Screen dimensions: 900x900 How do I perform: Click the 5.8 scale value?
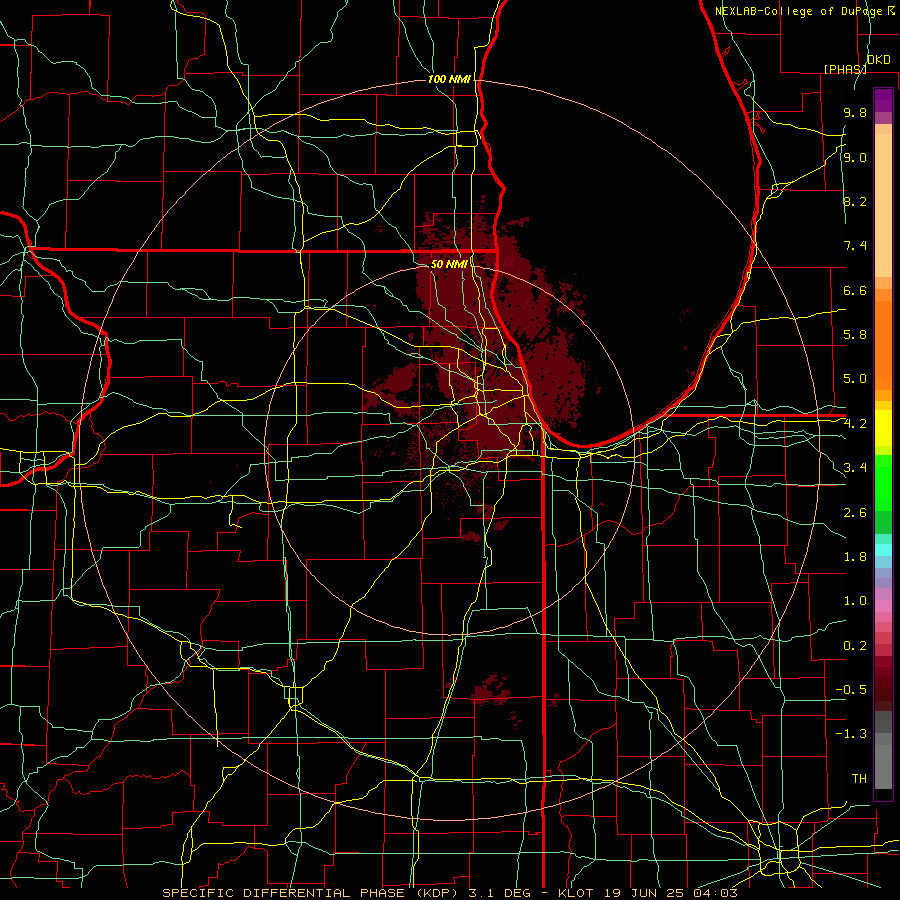855,335
